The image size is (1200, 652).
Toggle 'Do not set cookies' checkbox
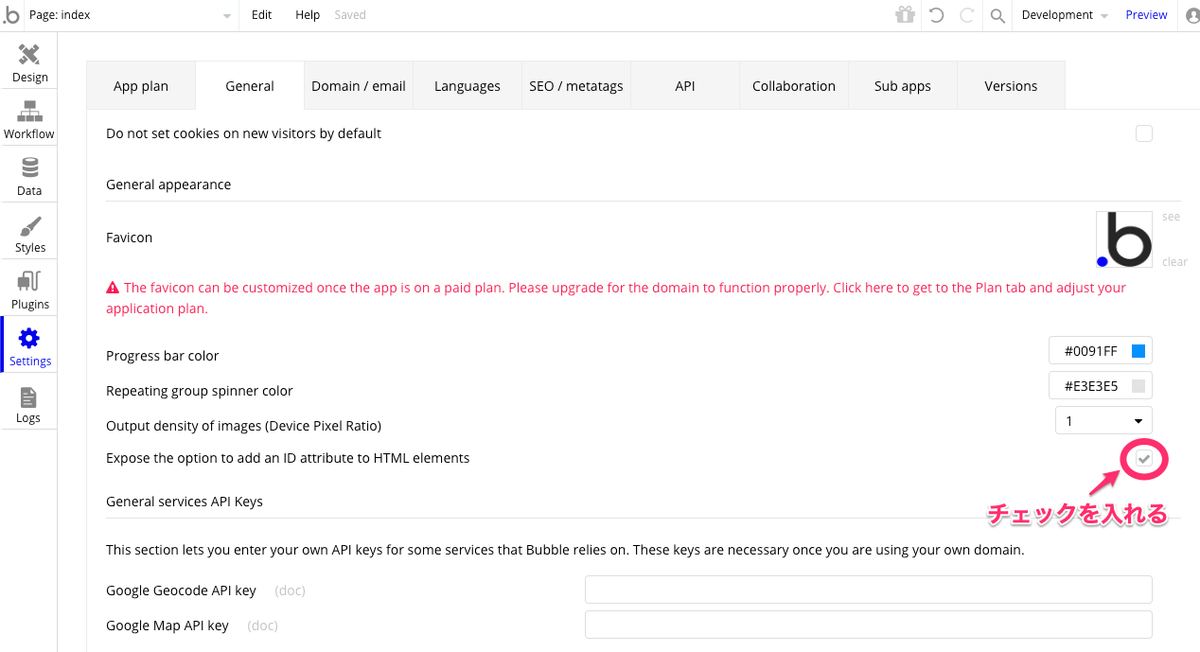[1144, 133]
